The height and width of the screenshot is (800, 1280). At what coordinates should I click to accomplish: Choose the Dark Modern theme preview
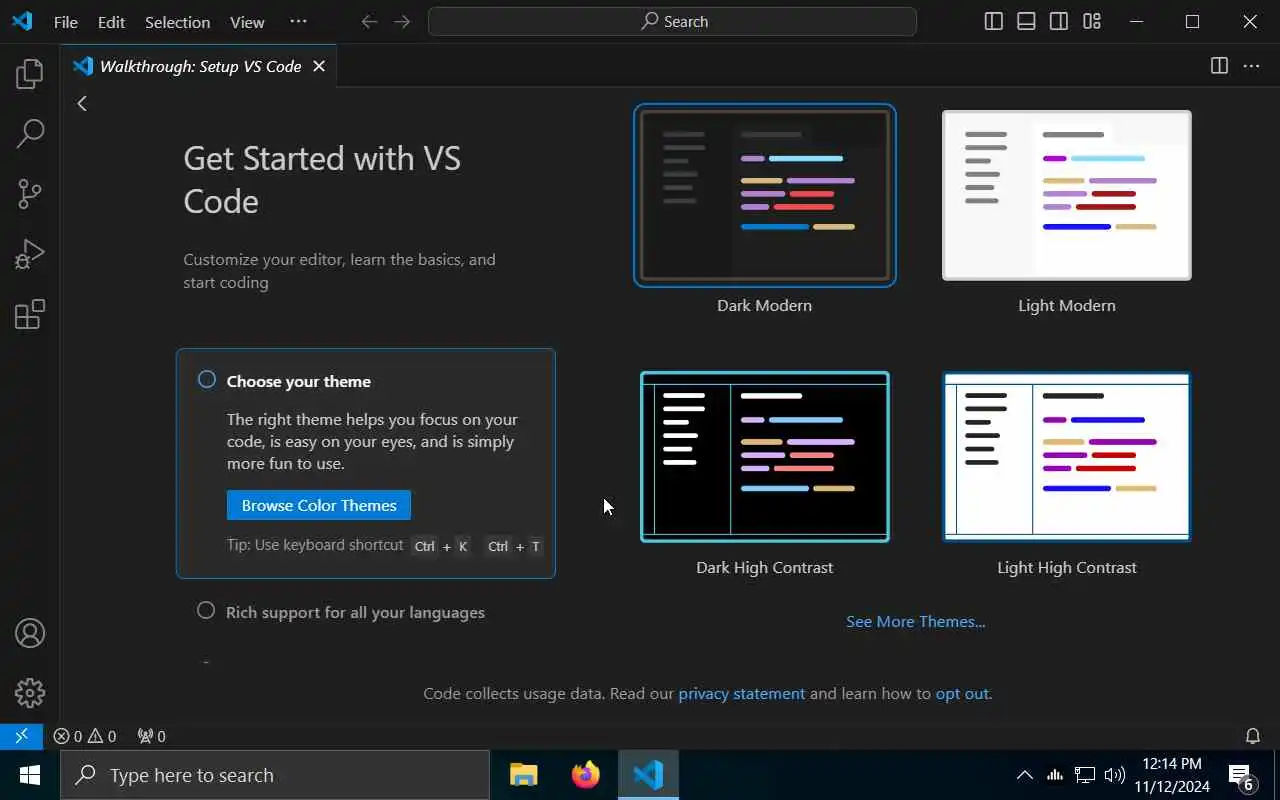coord(765,195)
